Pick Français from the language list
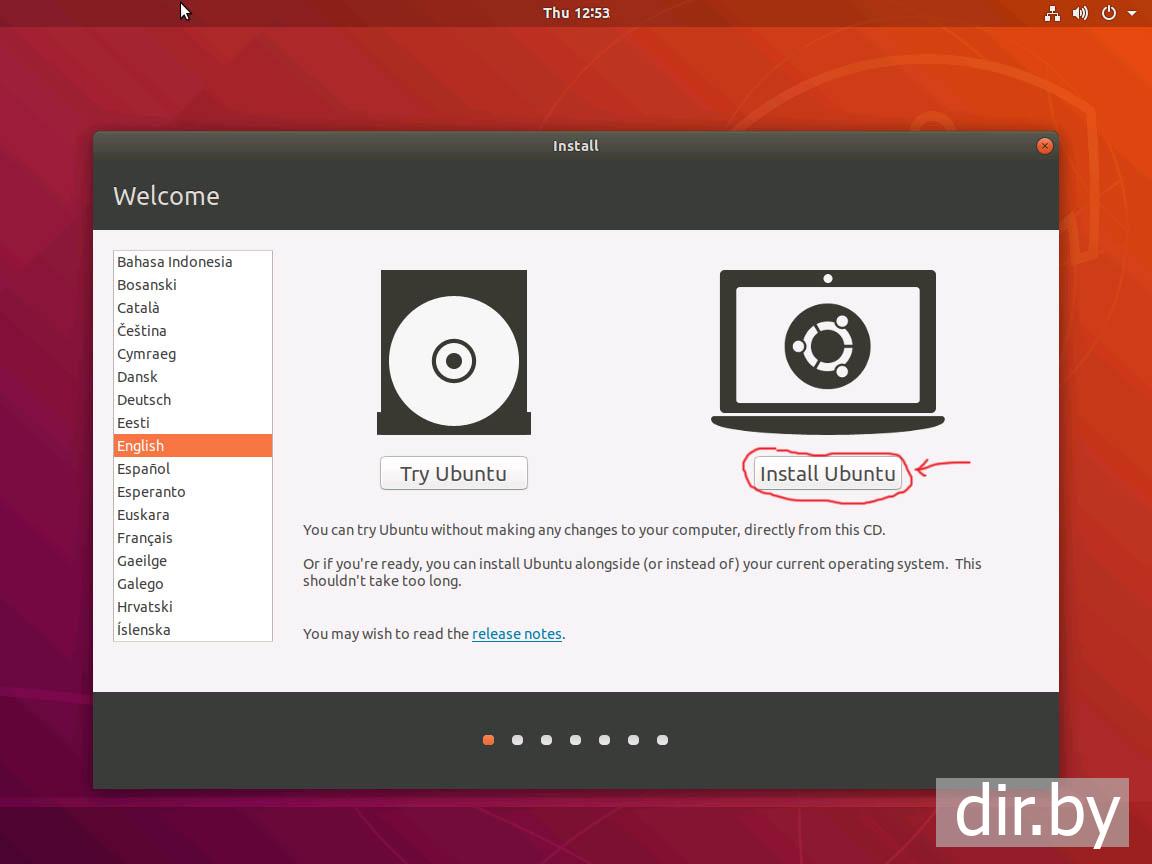Image resolution: width=1152 pixels, height=864 pixels. click(145, 538)
